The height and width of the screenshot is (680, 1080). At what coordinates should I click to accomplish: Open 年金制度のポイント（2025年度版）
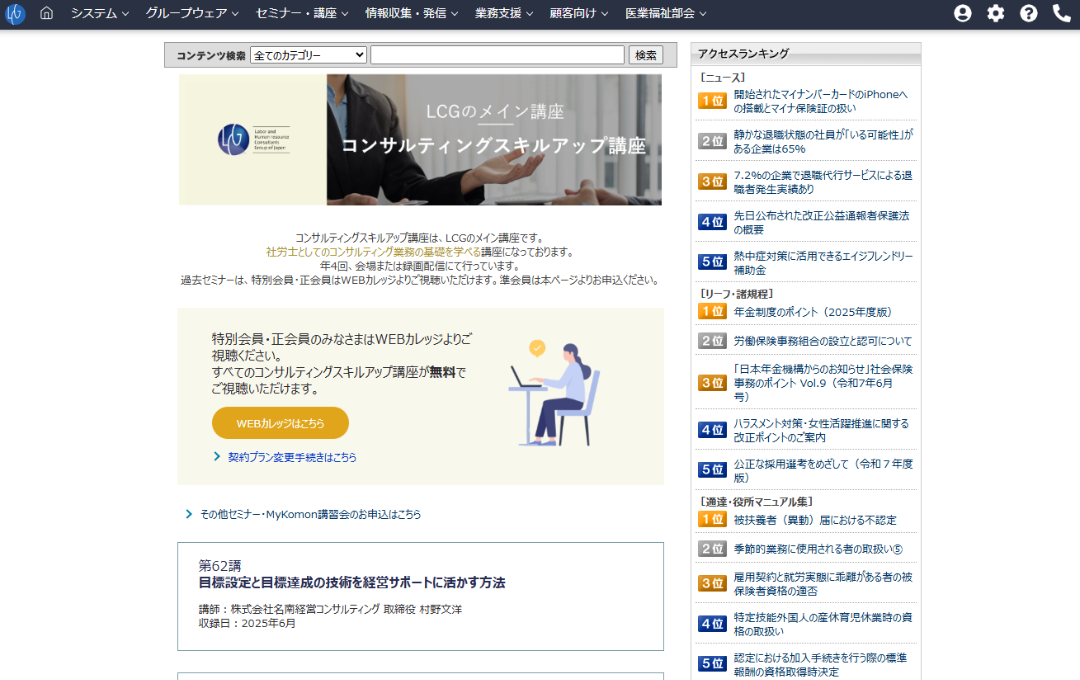pyautogui.click(x=813, y=312)
